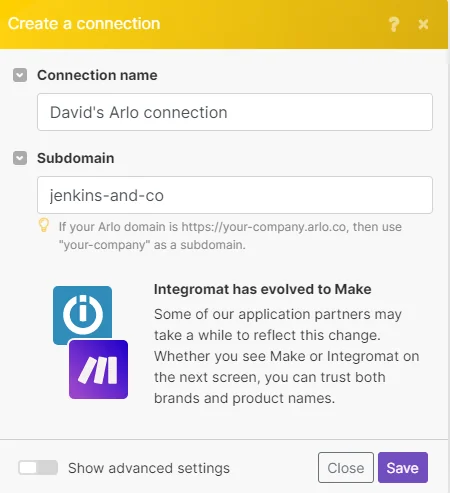Click the 'David's Arlo connection' text
Screen dimensions: 450x493
(x=139, y=112)
